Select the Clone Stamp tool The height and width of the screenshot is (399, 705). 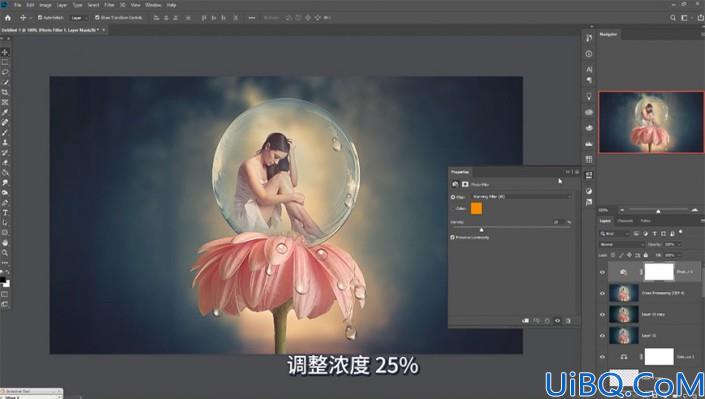click(x=5, y=142)
